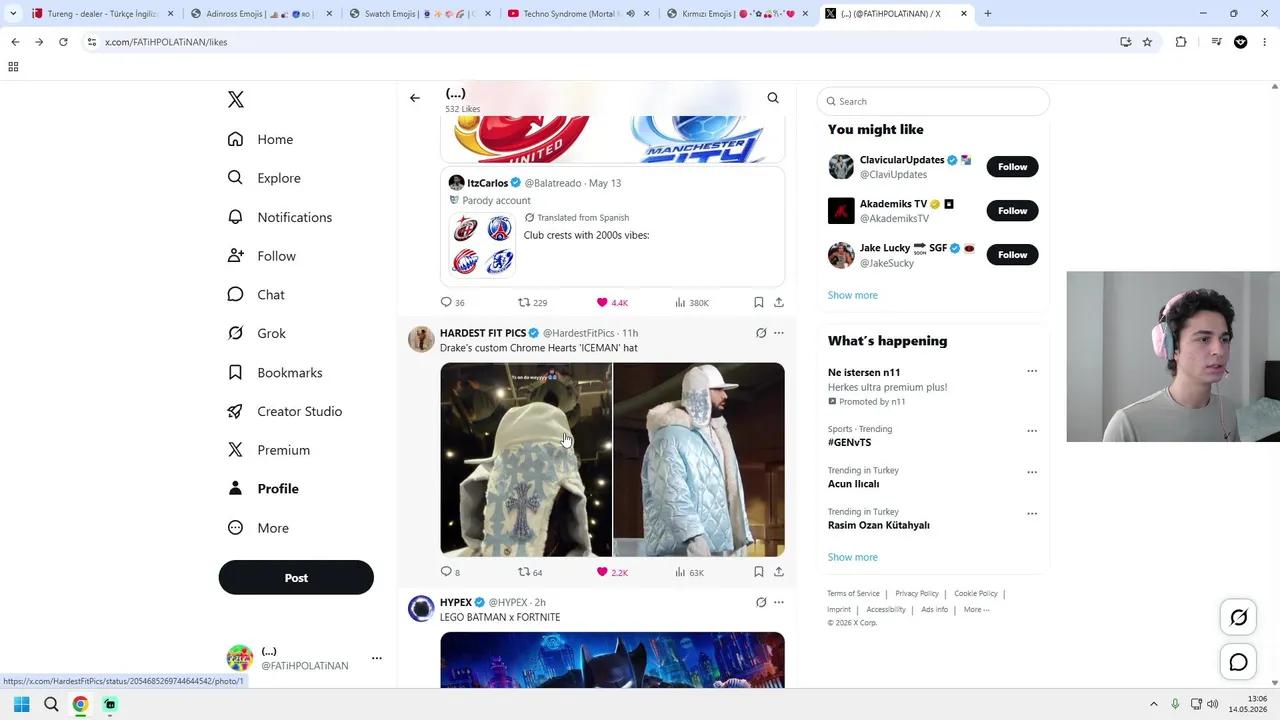The height and width of the screenshot is (720, 1280).
Task: Show more suggested accounts
Action: (x=853, y=295)
